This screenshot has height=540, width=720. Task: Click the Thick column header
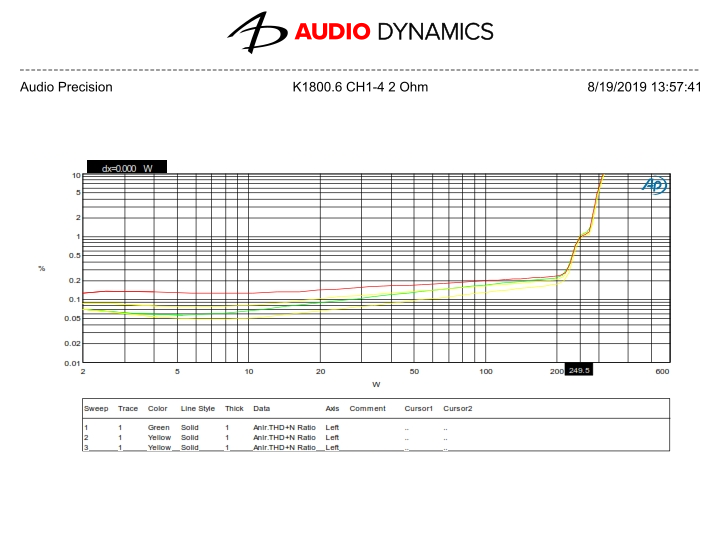[x=234, y=408]
